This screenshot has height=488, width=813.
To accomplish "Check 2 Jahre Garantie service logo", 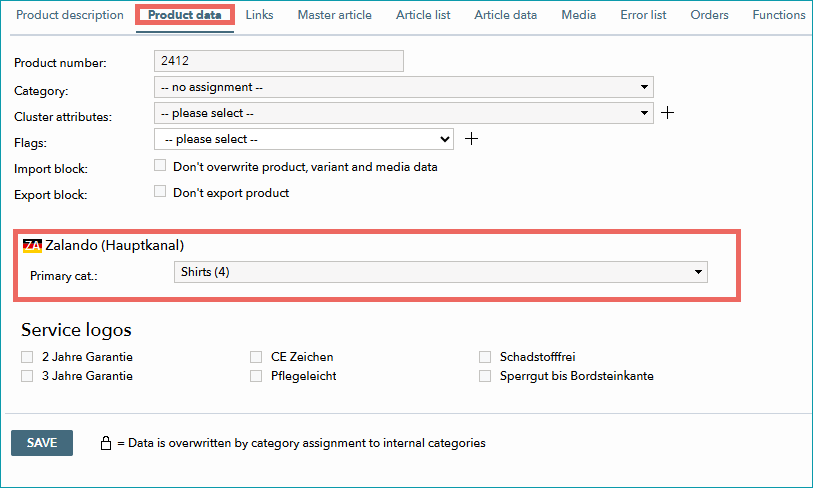I will (x=27, y=357).
